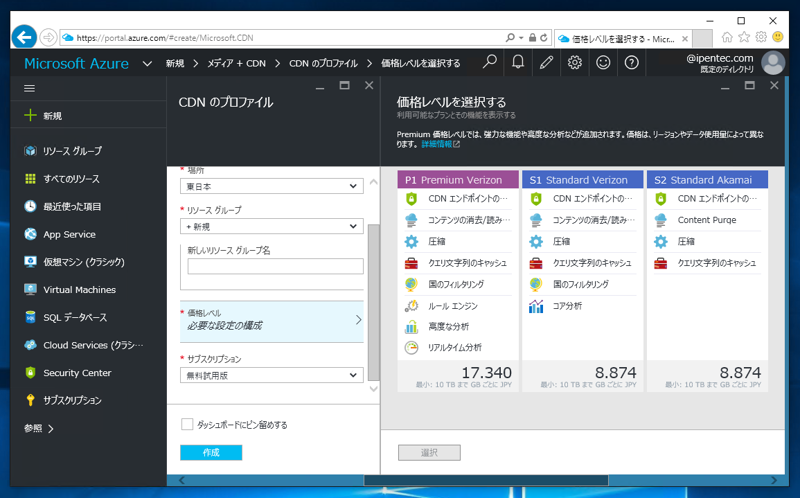This screenshot has width=800, height=498.
Task: Expand 参照 in the sidebar
Action: click(x=39, y=429)
